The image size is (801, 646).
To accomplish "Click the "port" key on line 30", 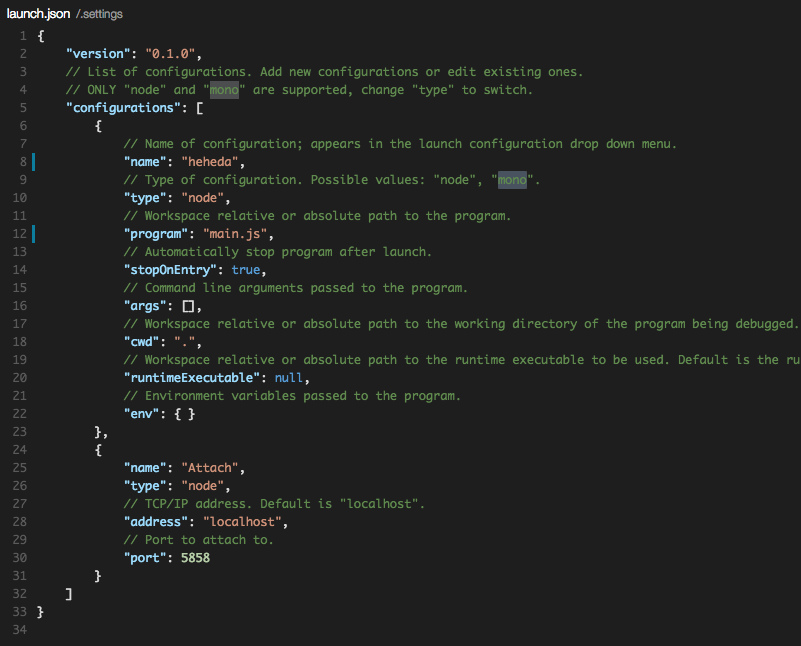I will [x=145, y=558].
